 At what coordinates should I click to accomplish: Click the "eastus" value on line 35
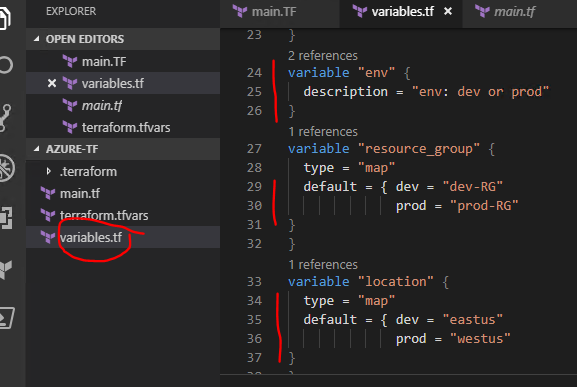[472, 320]
